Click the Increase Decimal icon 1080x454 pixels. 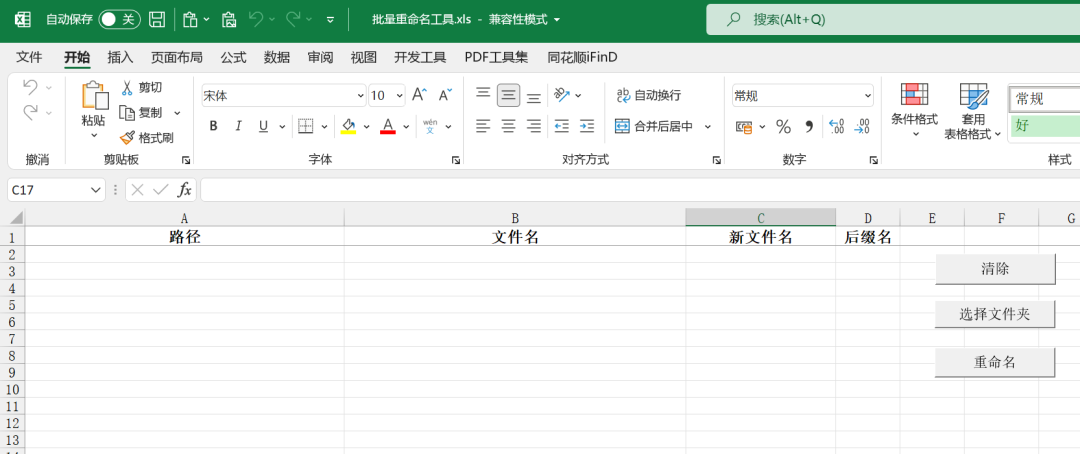[x=836, y=127]
